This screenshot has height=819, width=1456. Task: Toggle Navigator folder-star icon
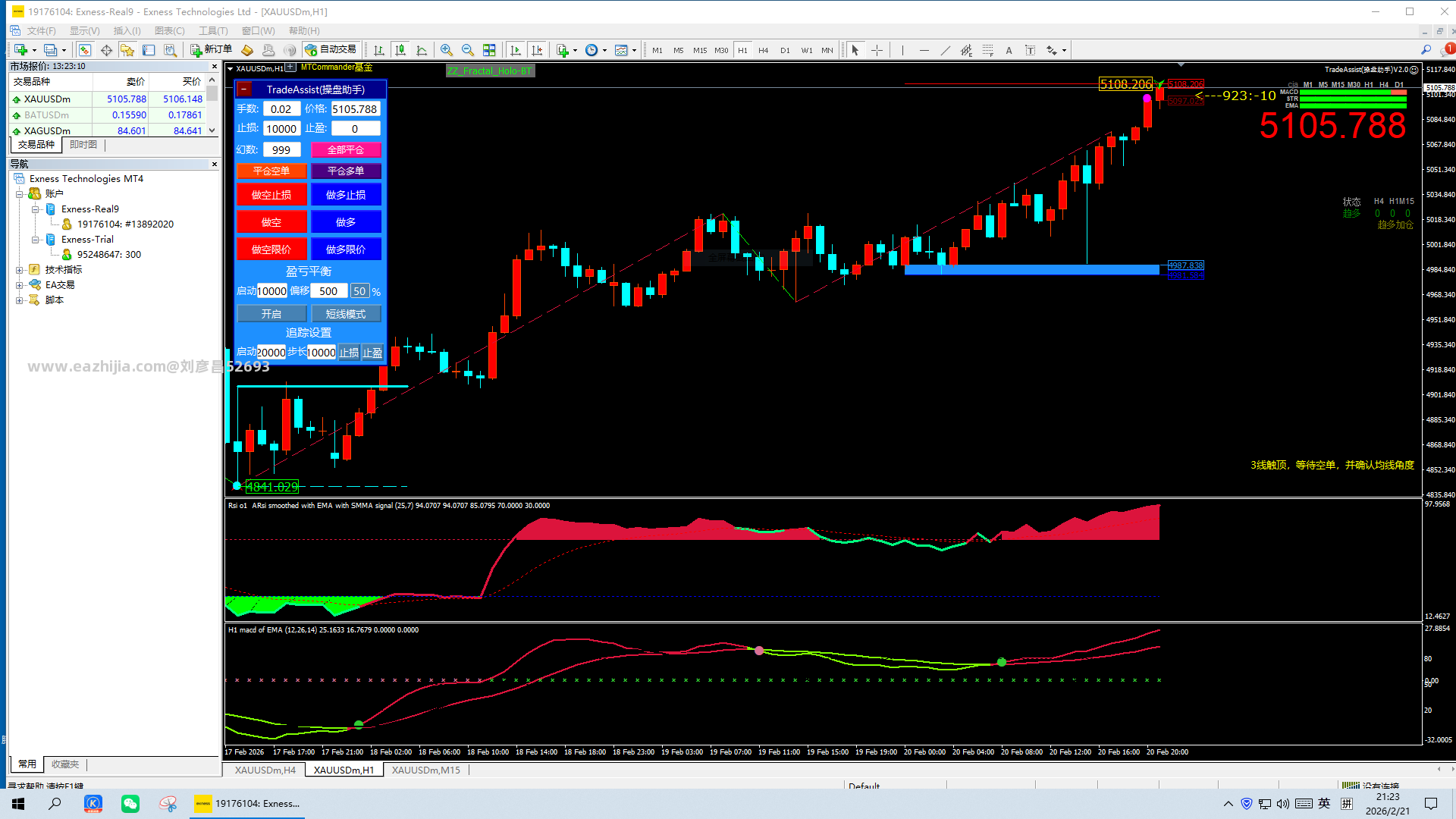pyautogui.click(x=127, y=50)
